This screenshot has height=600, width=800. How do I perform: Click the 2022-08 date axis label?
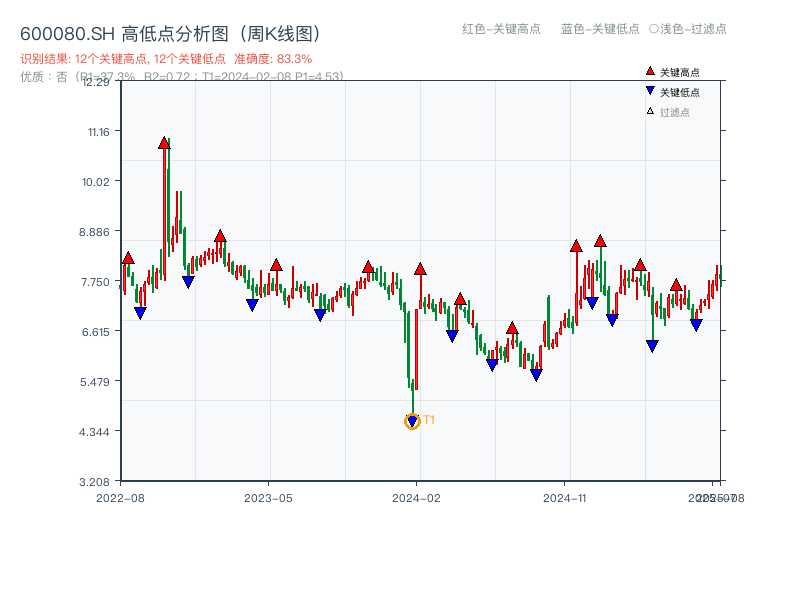(120, 498)
